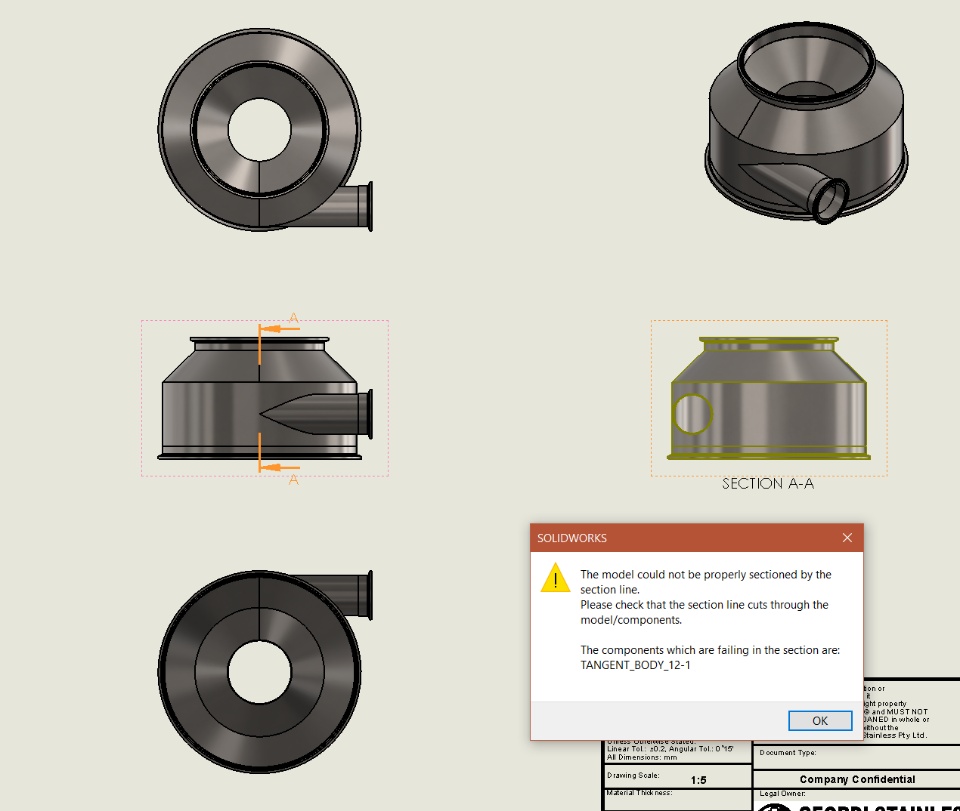Select the lower "A" section letter label
This screenshot has width=960, height=811.
[x=294, y=480]
